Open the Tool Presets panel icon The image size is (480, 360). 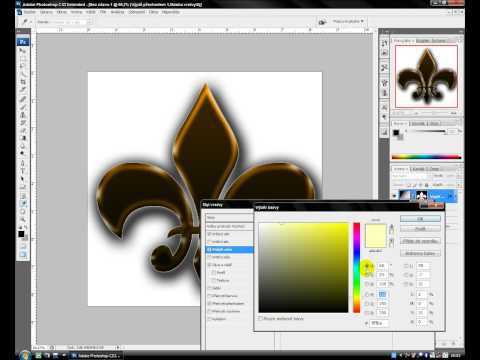pos(384,68)
